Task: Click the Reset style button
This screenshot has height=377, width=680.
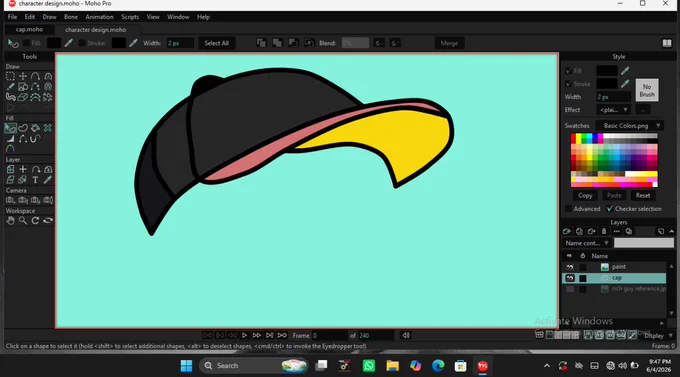Action: pos(643,195)
